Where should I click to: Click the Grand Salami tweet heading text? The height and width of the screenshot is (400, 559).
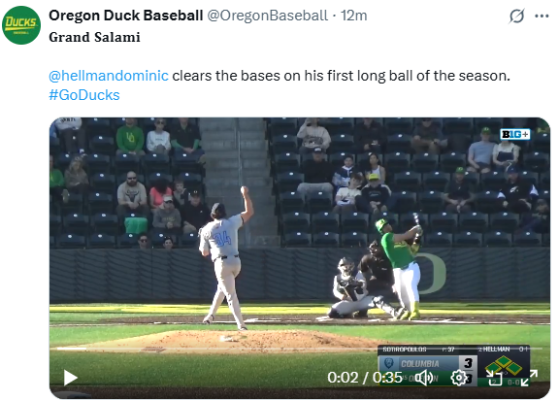click(x=94, y=37)
